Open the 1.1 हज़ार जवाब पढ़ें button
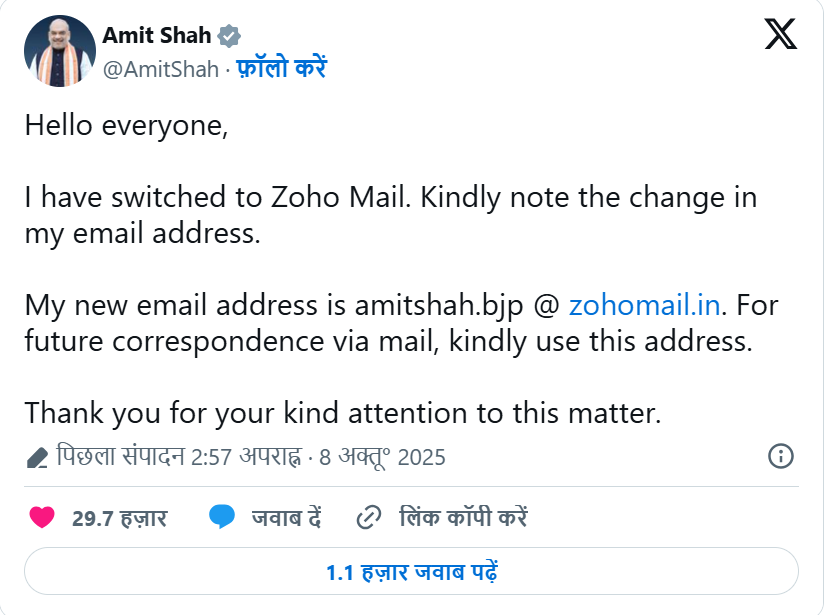This screenshot has width=832, height=615. coord(411,573)
